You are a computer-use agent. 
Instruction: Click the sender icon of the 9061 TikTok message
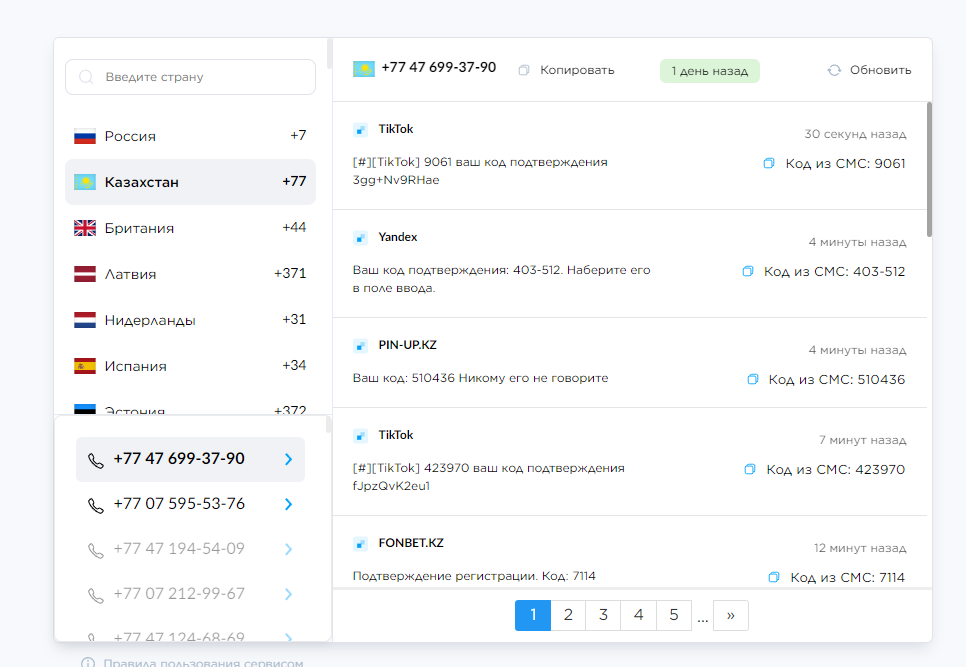point(360,129)
